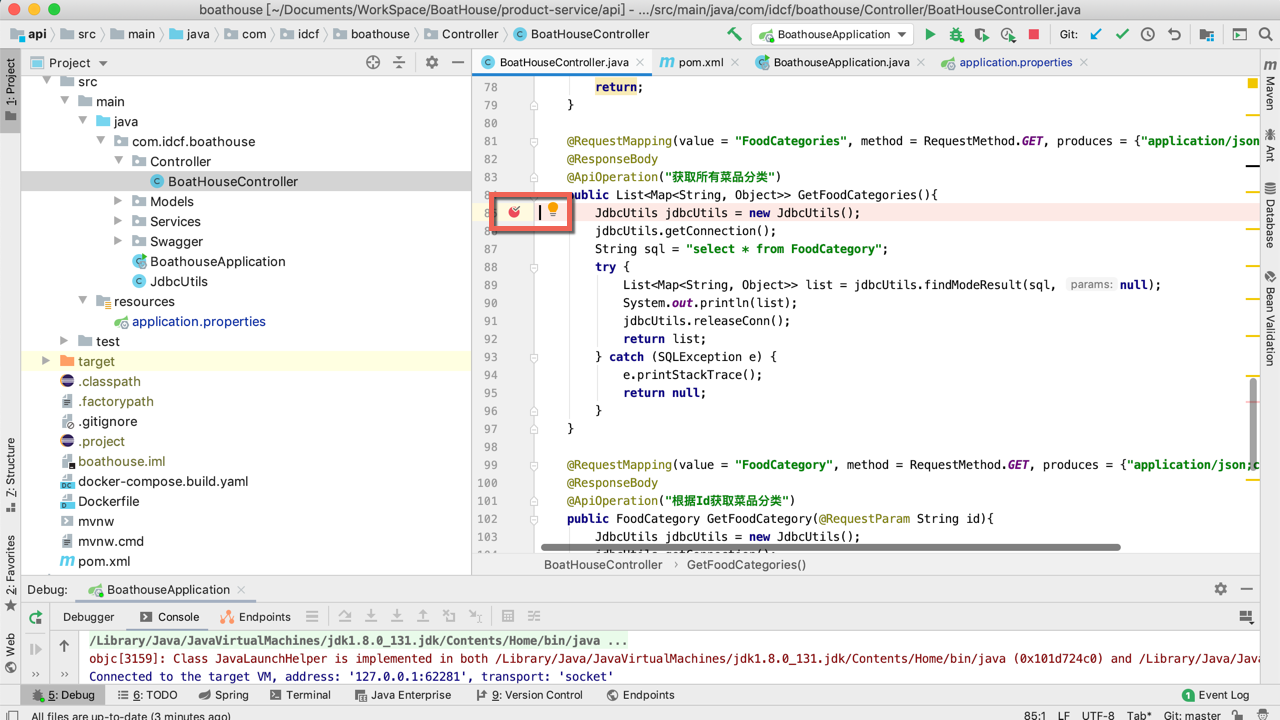Toggle the Z: Structure tool window stripe
1280x720 pixels.
11,475
